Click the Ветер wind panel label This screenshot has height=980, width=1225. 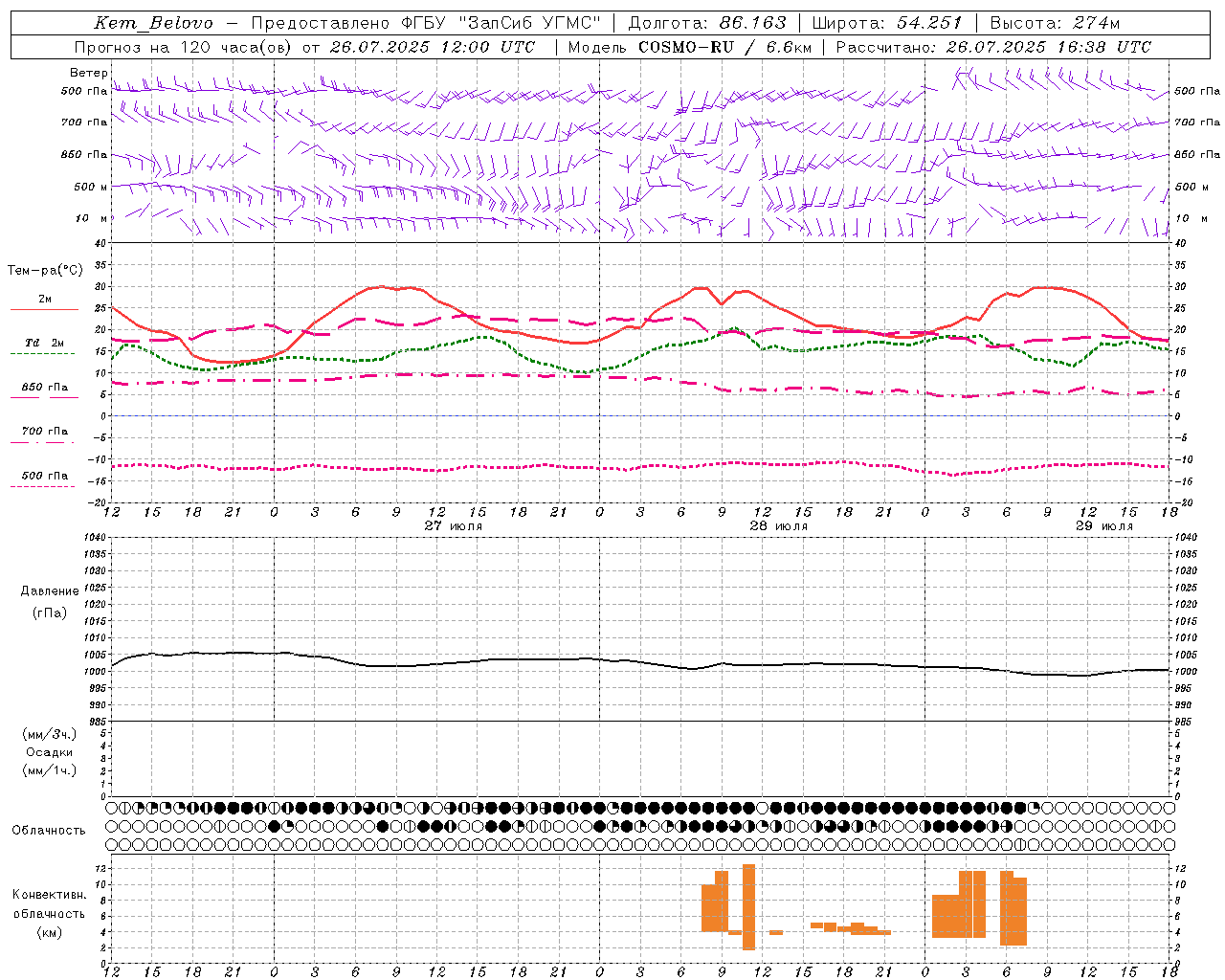coord(88,73)
